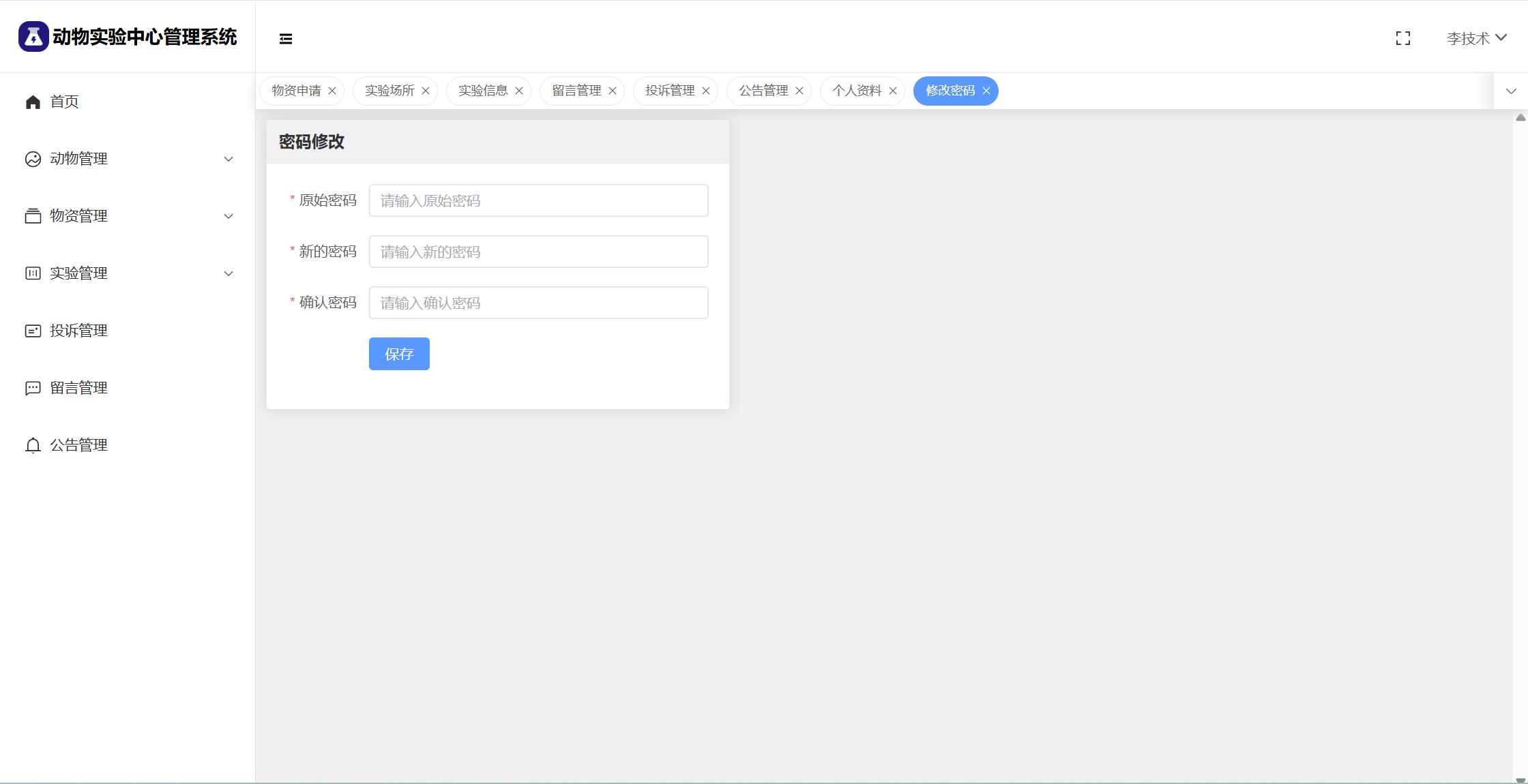Focus the 原始密码 input field
This screenshot has width=1528, height=784.
click(538, 200)
